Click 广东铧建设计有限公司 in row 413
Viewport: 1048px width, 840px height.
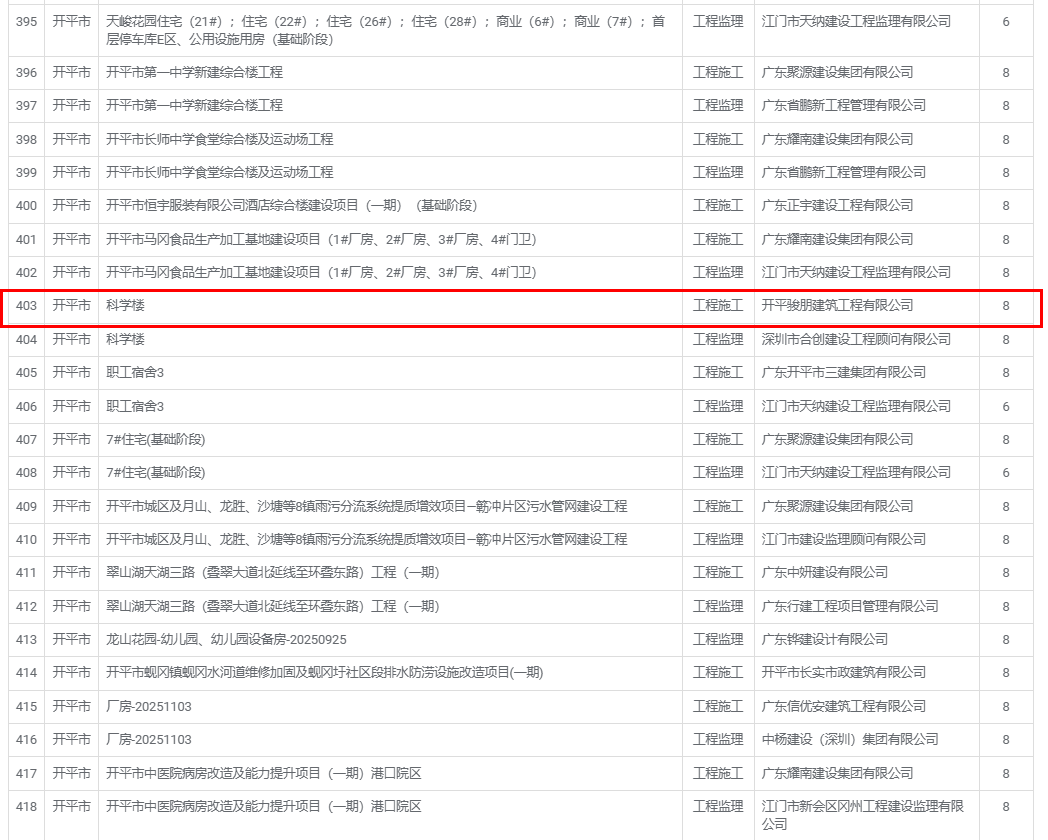click(824, 639)
